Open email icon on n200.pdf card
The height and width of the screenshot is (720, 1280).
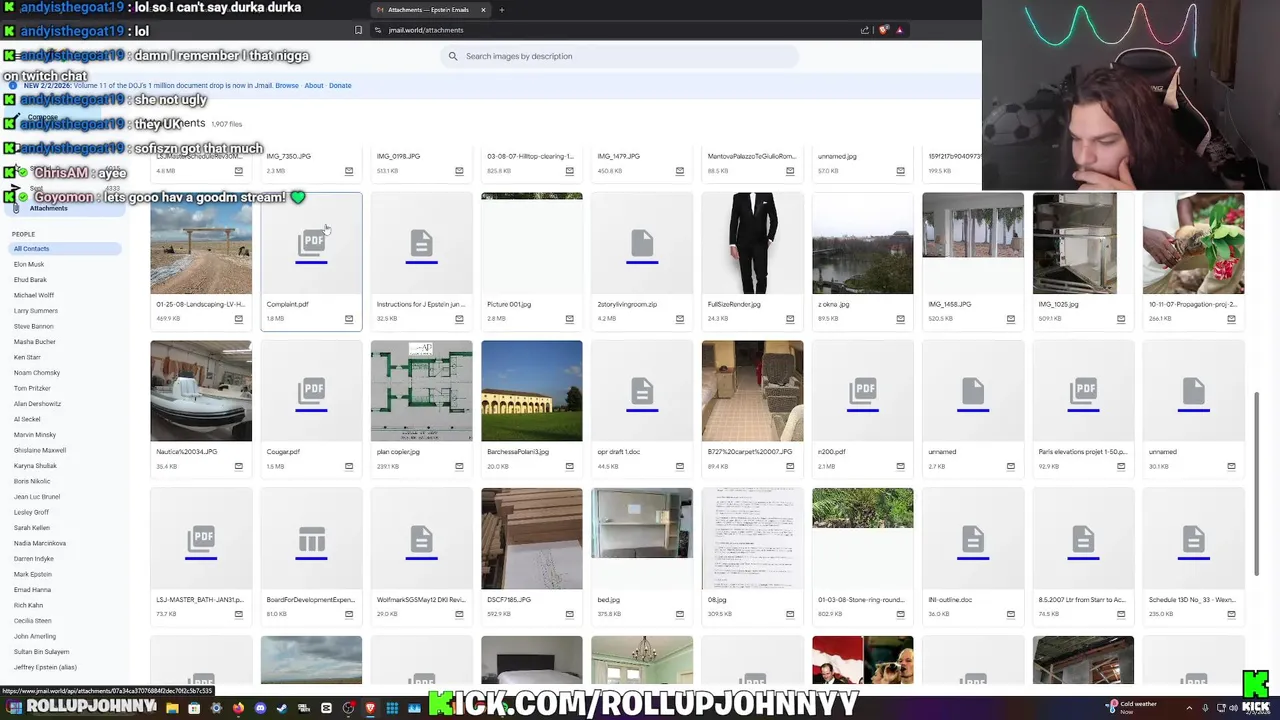point(901,467)
